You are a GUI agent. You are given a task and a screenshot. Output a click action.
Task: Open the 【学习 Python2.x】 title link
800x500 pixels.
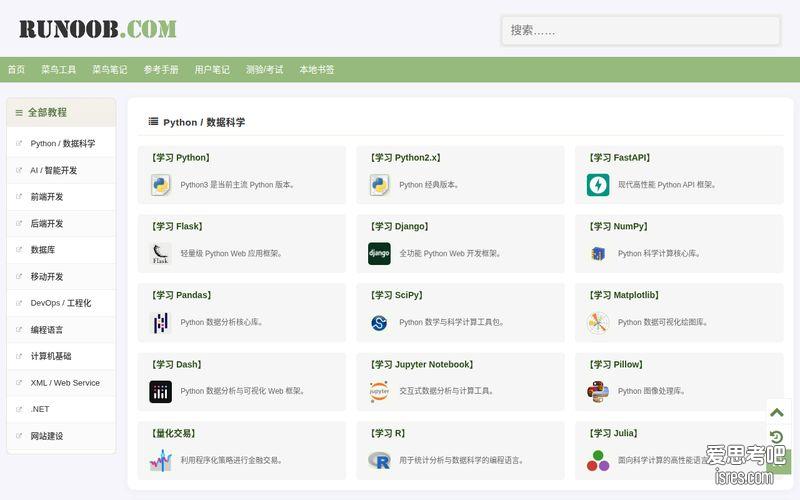[x=406, y=158]
